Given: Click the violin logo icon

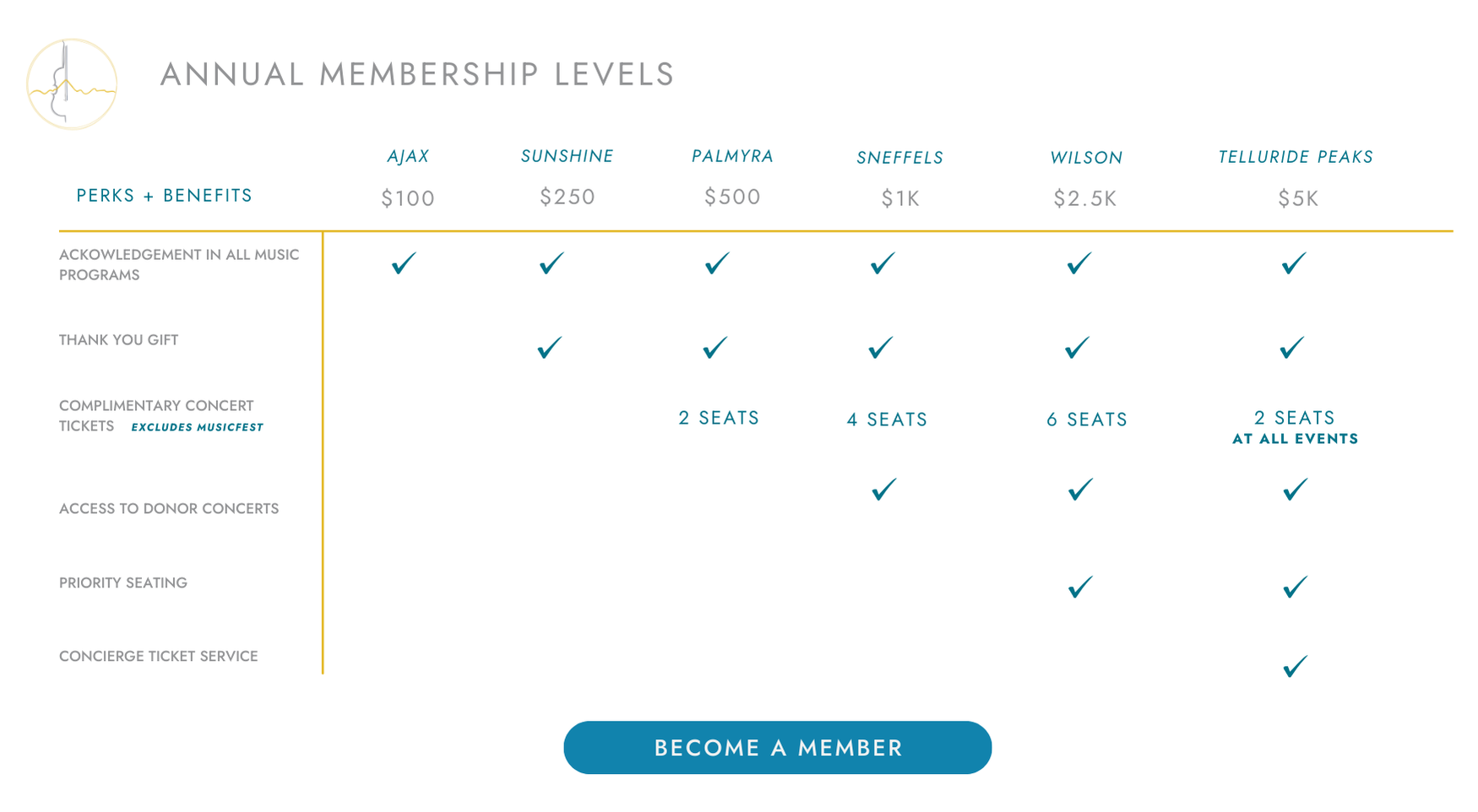Looking at the screenshot, I should (72, 84).
